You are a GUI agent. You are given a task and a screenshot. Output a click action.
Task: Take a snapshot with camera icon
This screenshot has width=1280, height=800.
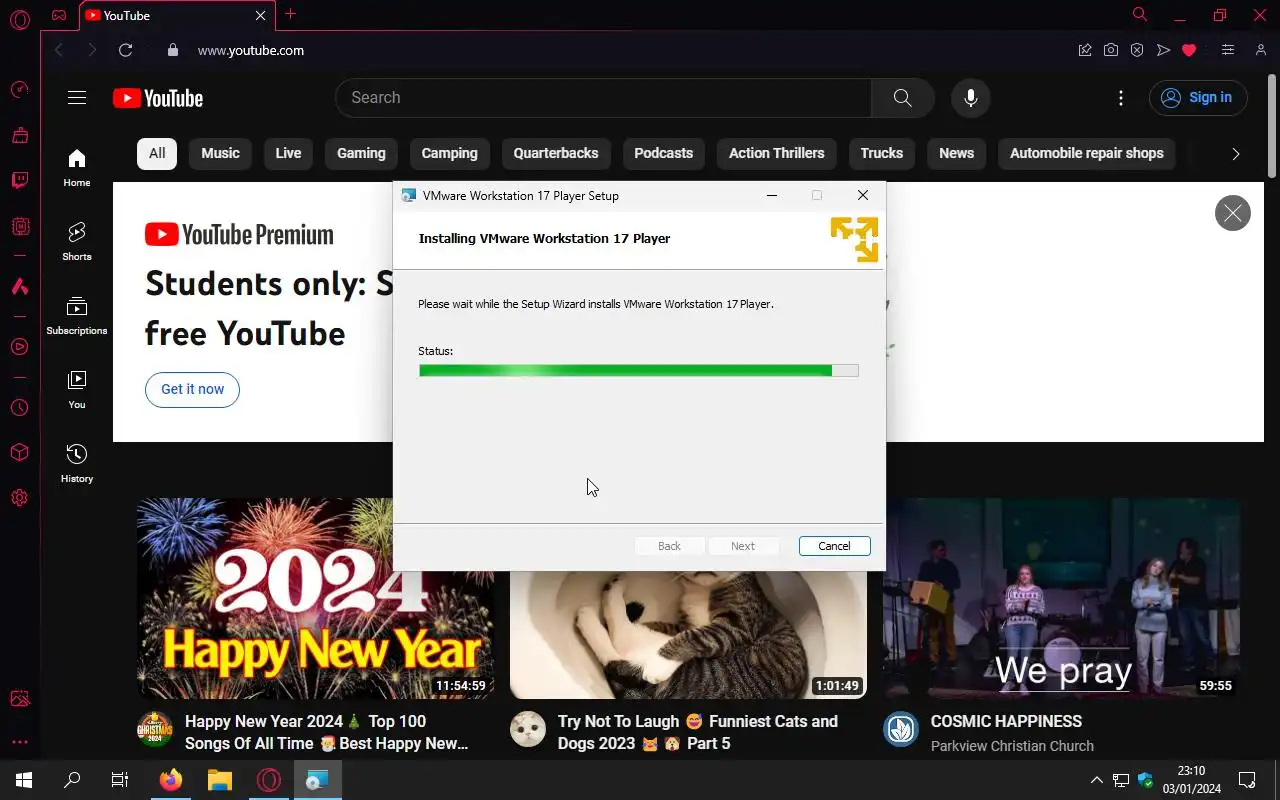pos(1111,50)
